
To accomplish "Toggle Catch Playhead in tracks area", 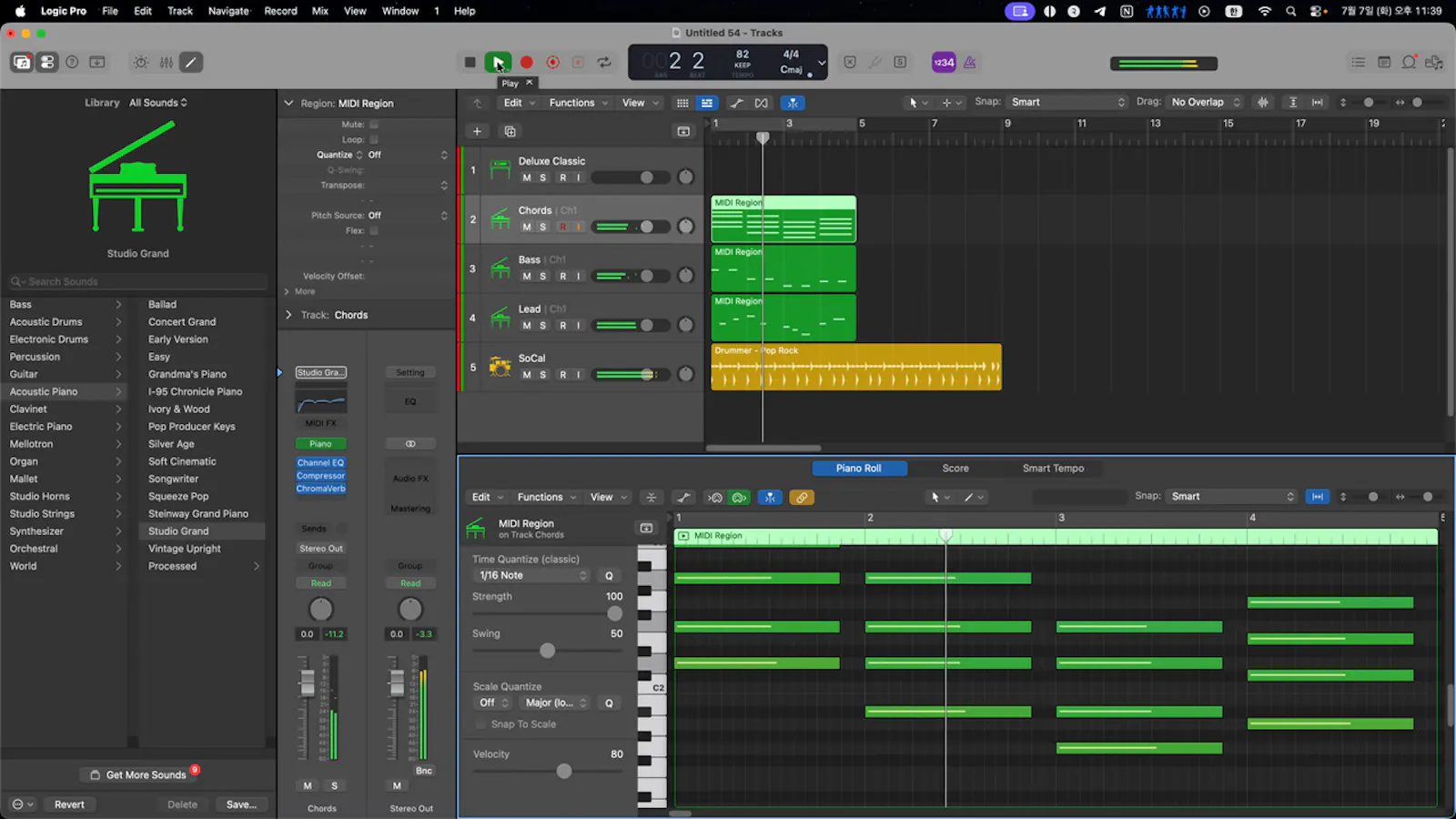I will click(x=793, y=103).
